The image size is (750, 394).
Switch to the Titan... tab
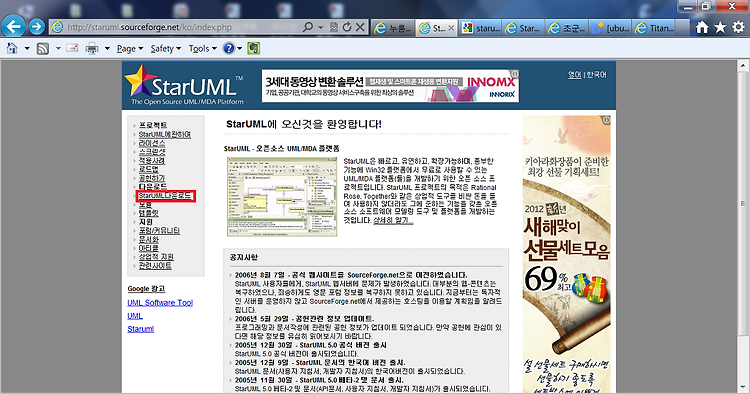coord(654,28)
